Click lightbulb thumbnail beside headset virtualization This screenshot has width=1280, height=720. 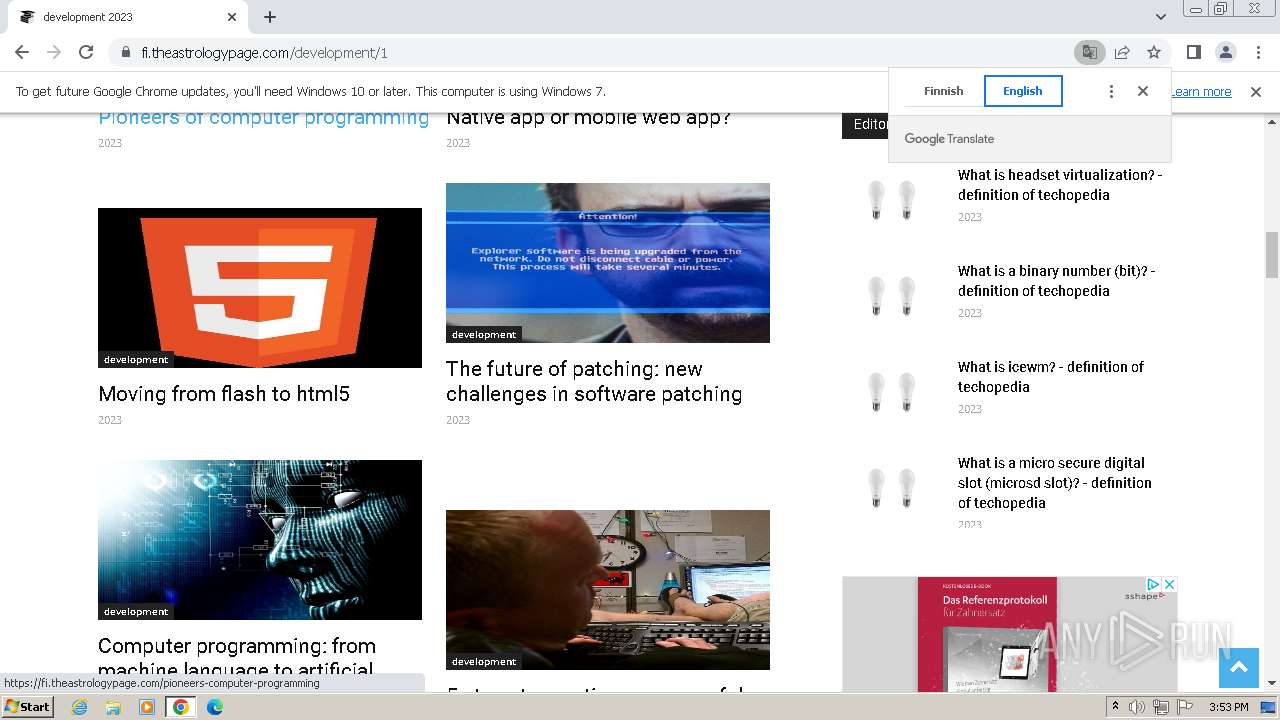click(x=892, y=199)
